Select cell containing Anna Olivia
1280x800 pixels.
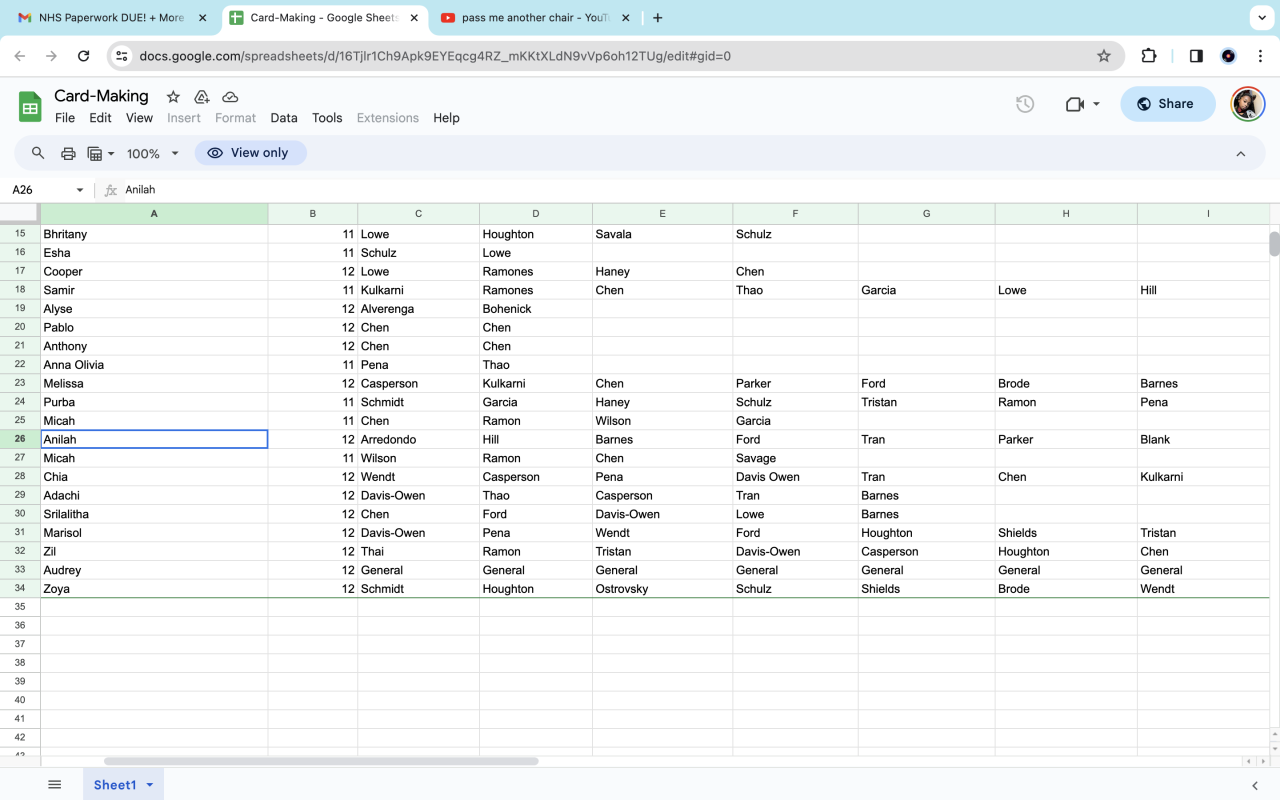tap(153, 365)
